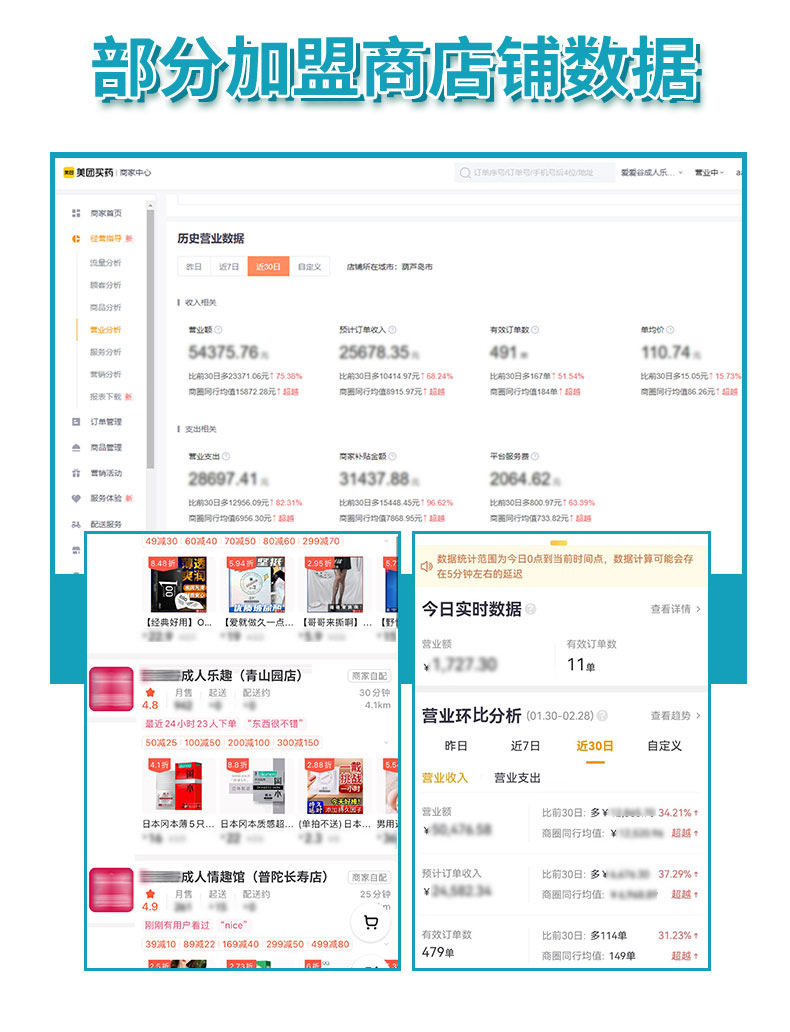Screen dimensions: 790x1032
Task: Tap product thumbnail 【爱就做久一点
Action: (x=256, y=584)
